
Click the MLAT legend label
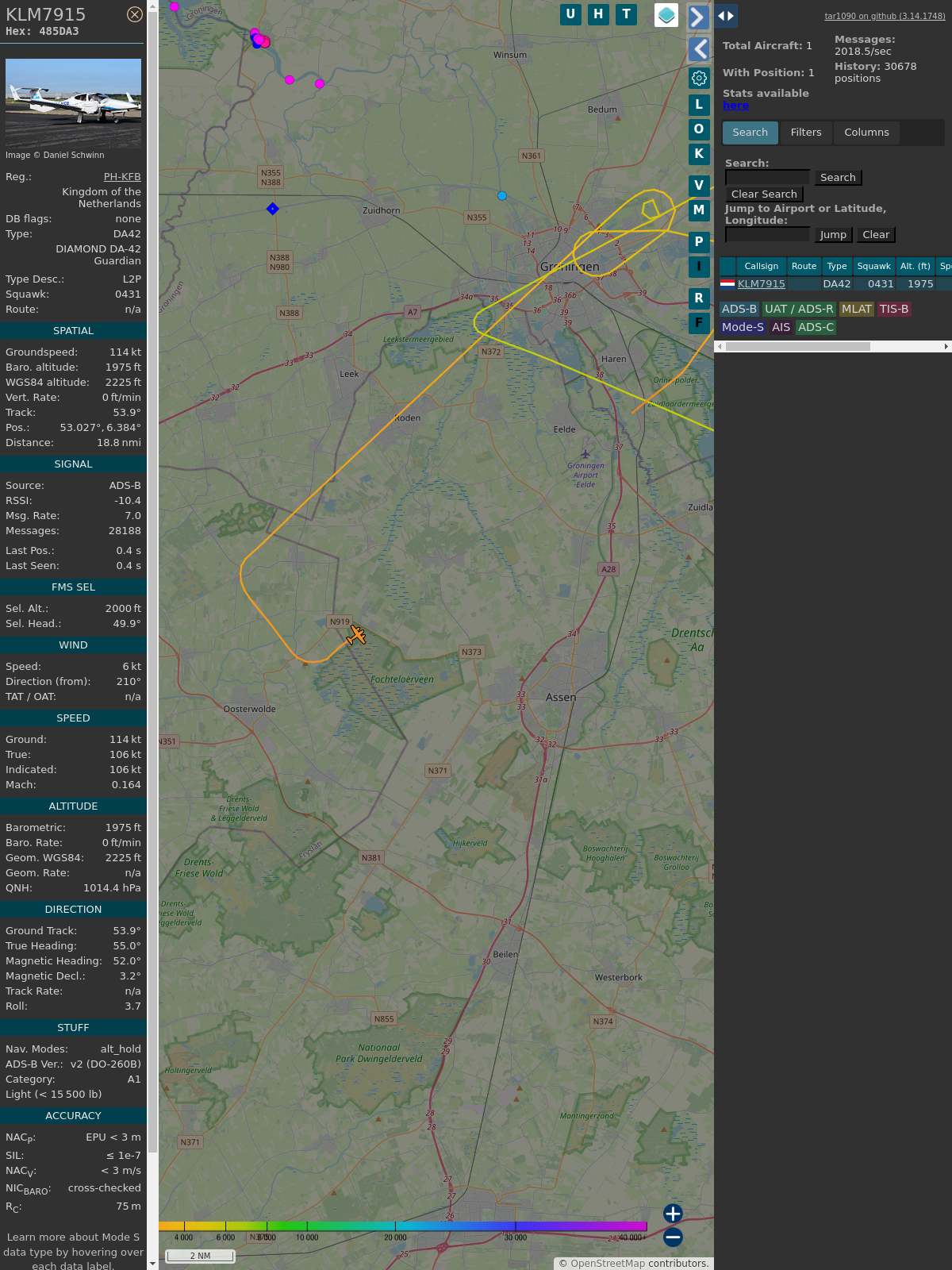coord(857,309)
